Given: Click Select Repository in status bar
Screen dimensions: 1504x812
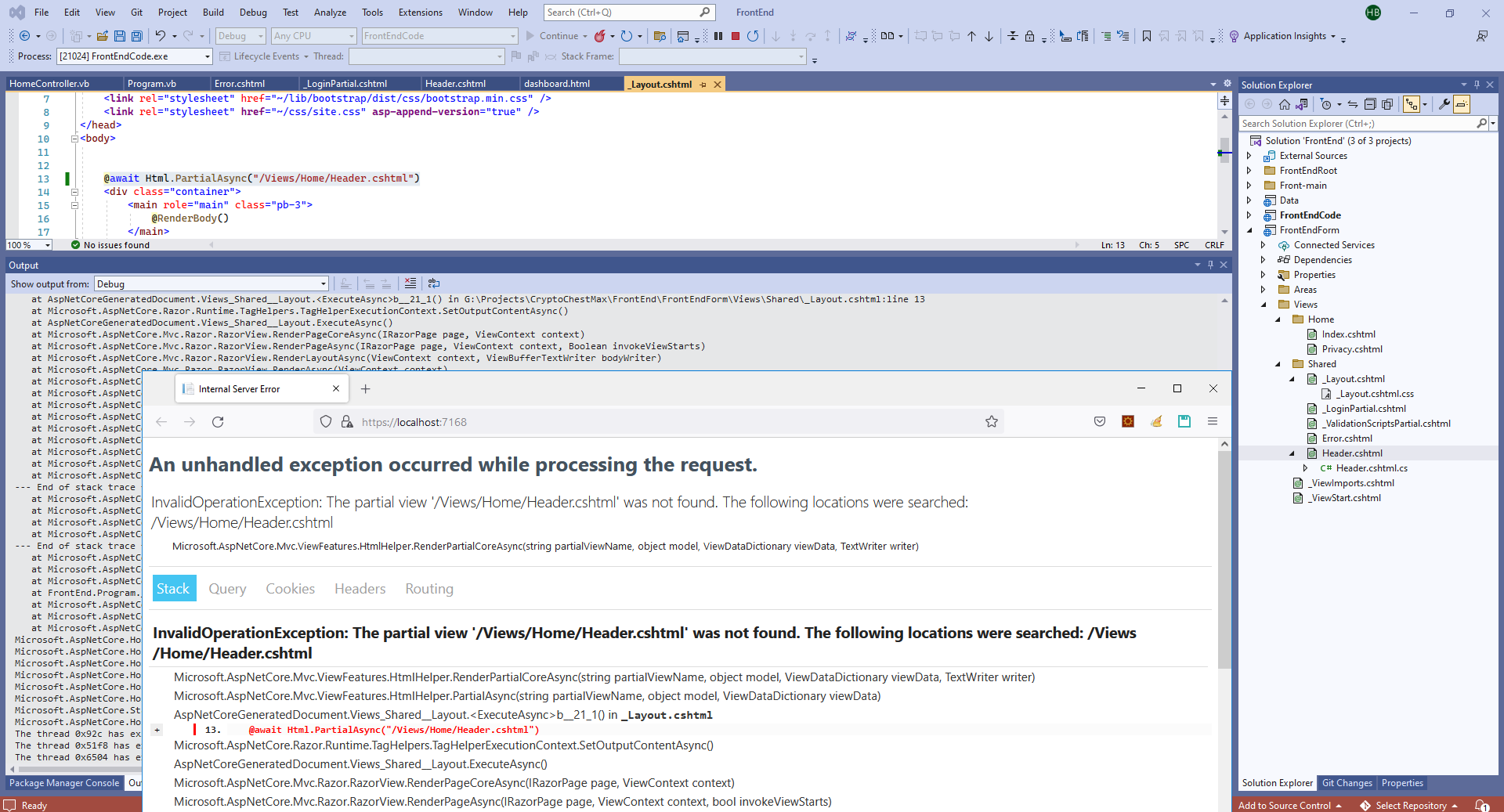Looking at the screenshot, I should tap(1409, 806).
